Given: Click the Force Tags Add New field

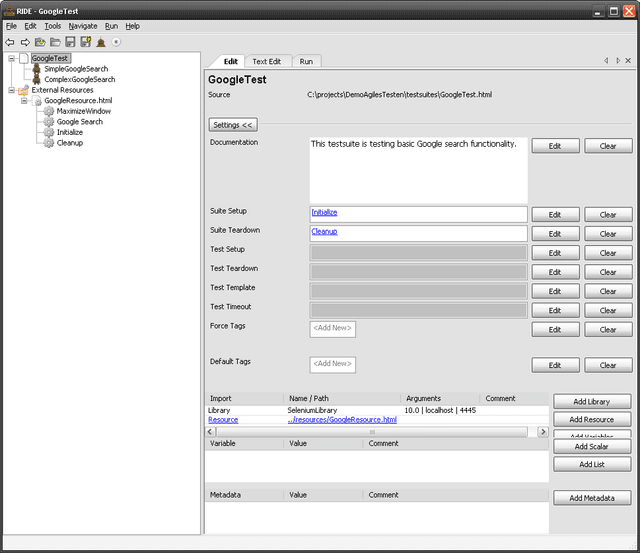Looking at the screenshot, I should tap(332, 329).
